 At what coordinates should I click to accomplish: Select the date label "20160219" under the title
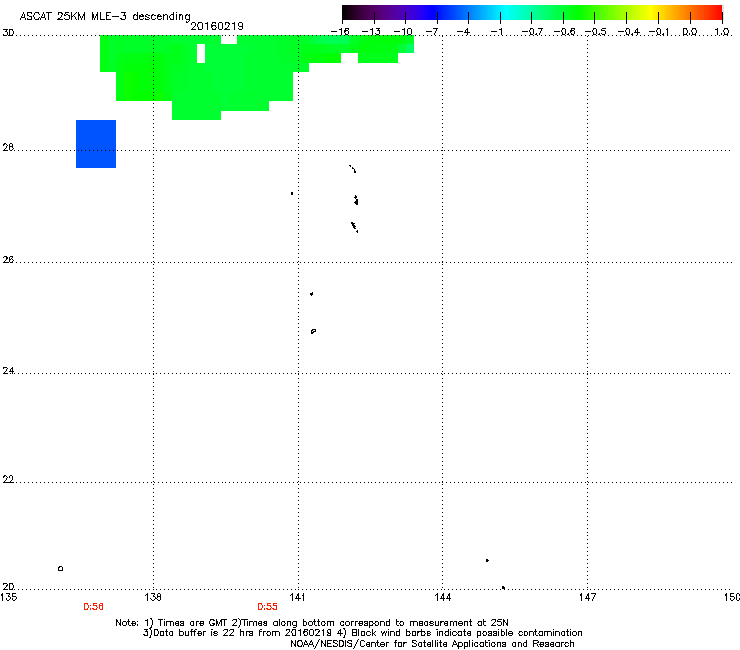(217, 26)
